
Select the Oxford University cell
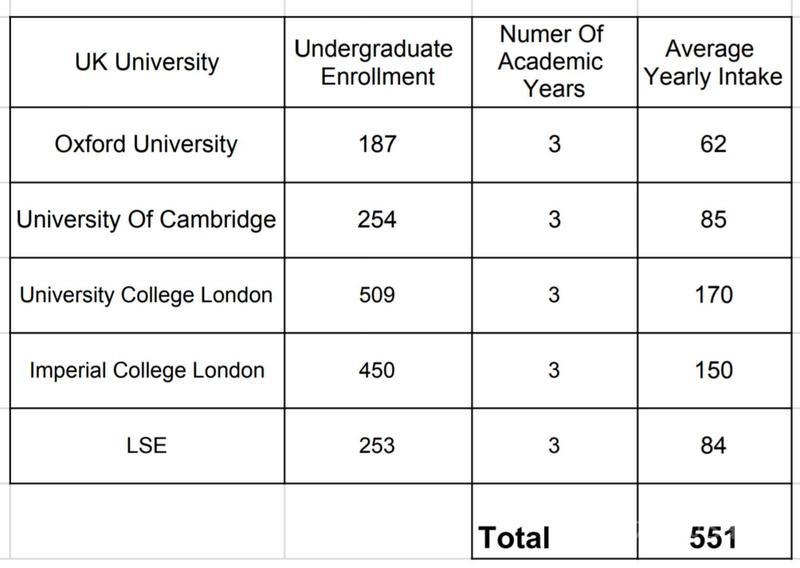point(146,144)
